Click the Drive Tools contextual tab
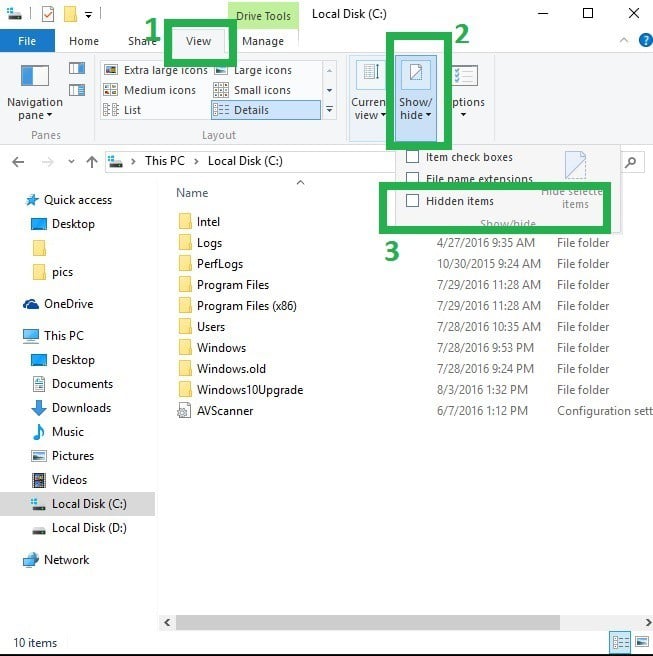 [x=263, y=16]
